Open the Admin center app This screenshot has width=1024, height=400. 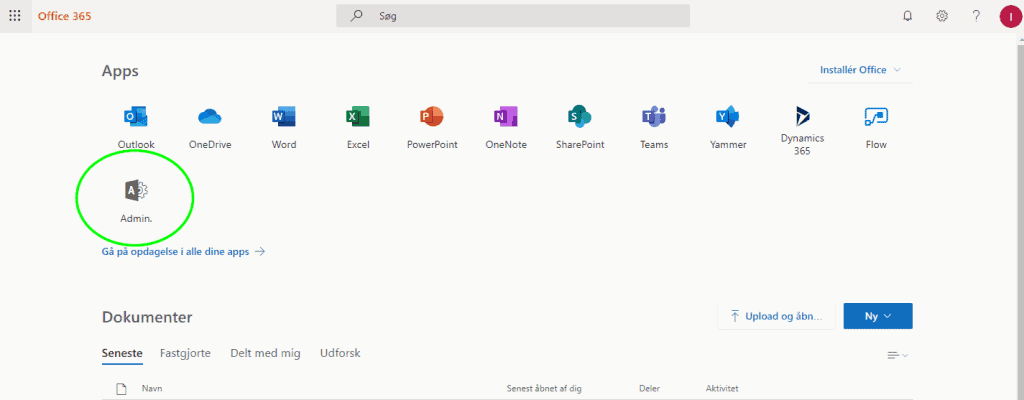tap(136, 202)
